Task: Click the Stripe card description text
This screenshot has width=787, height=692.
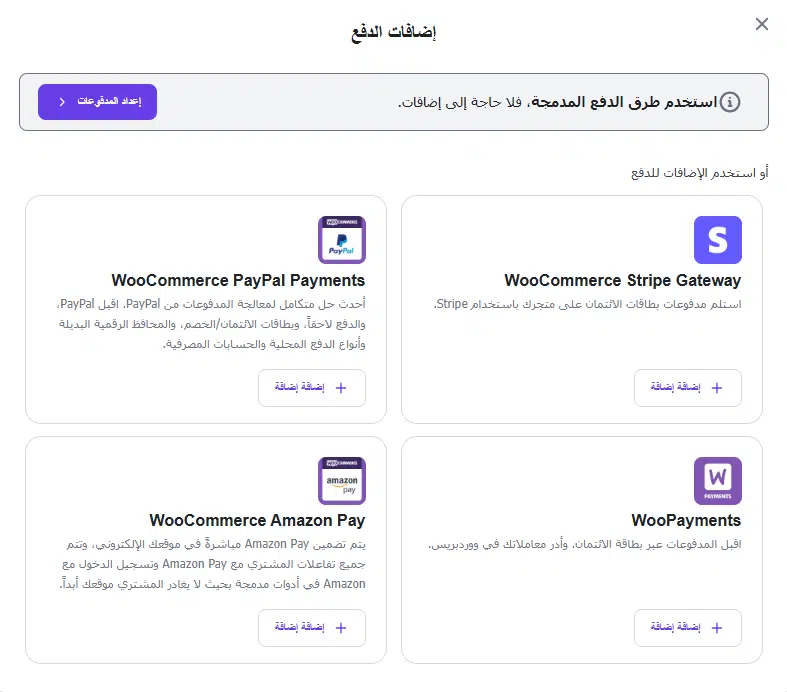Action: click(587, 304)
